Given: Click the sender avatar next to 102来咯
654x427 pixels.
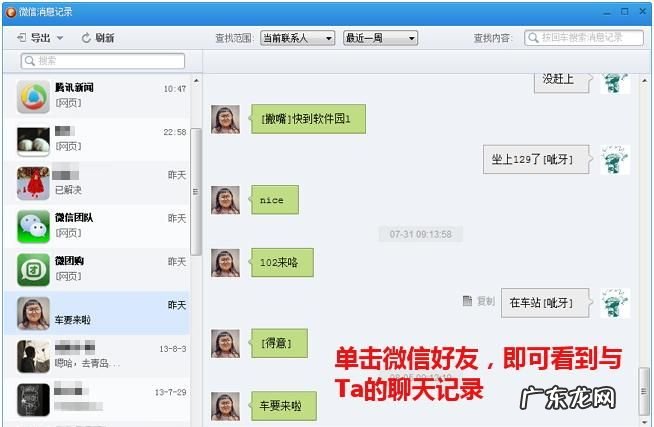Looking at the screenshot, I should pyautogui.click(x=225, y=263).
